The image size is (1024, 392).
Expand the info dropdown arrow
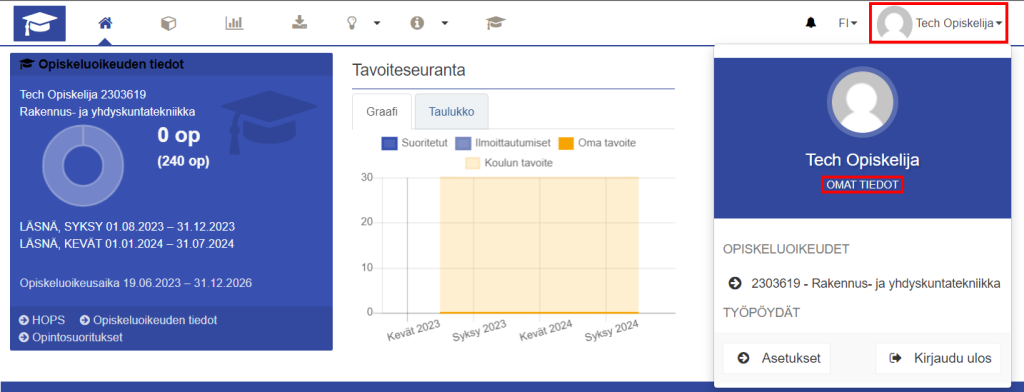[445, 24]
